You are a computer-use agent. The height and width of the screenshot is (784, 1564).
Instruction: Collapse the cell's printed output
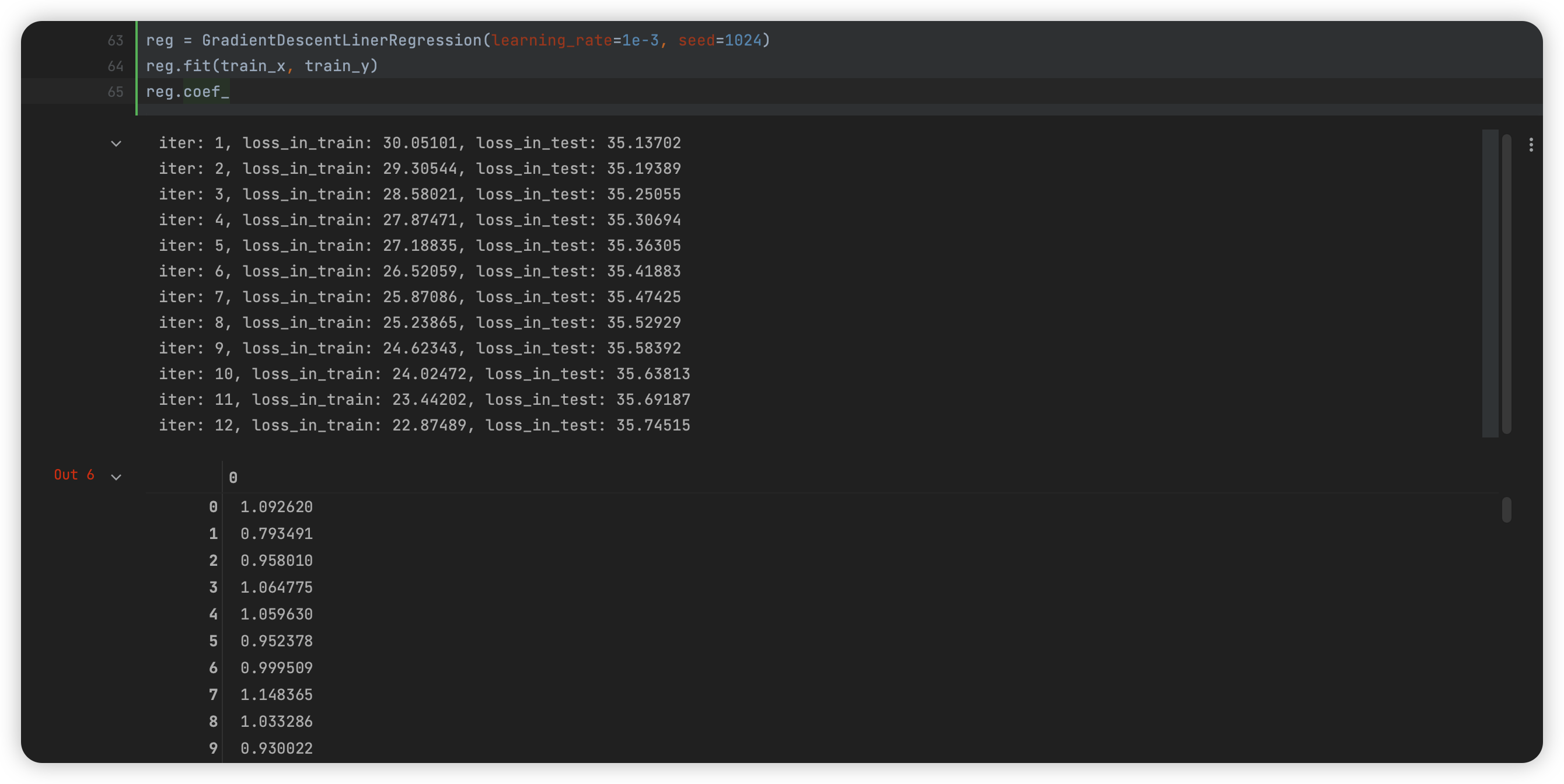116,144
